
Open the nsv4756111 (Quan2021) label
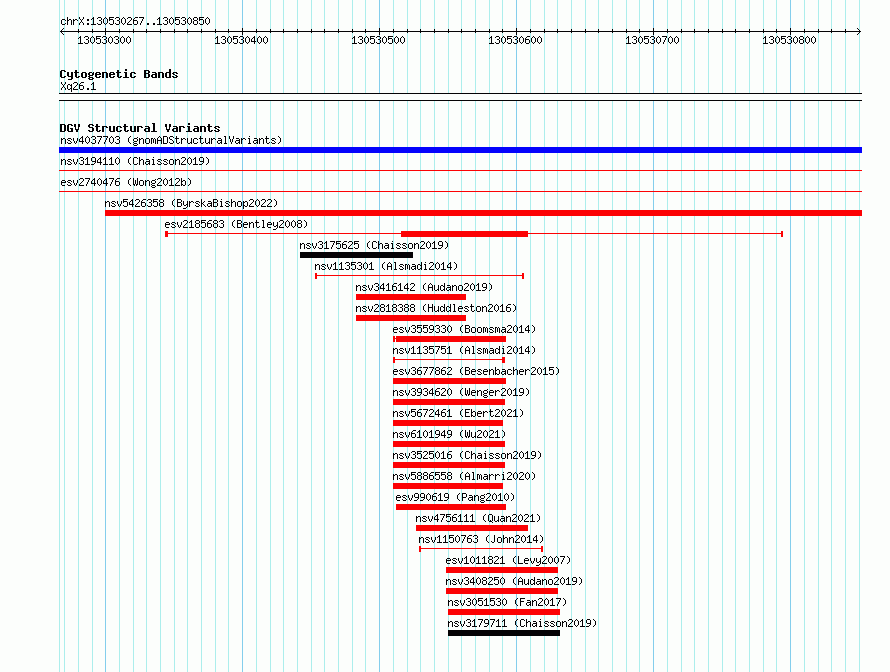[478, 518]
